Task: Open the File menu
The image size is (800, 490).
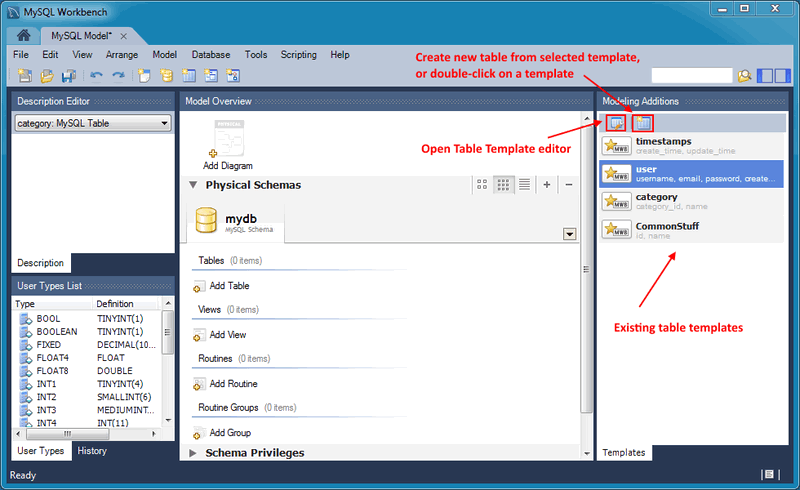Action: tap(21, 55)
